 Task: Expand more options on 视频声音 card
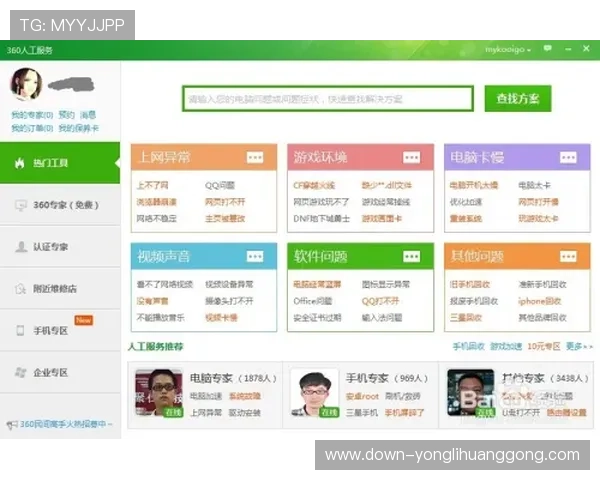[x=255, y=256]
